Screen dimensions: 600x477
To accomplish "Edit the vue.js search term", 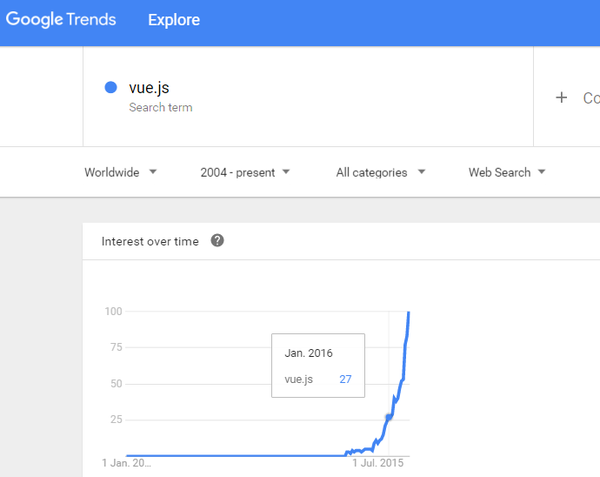I will click(149, 88).
